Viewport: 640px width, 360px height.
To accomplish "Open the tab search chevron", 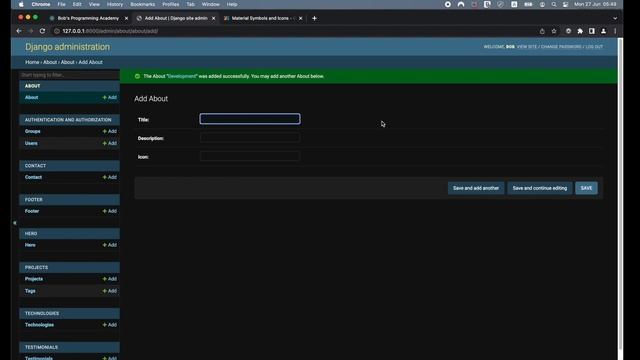I will click(x=615, y=18).
